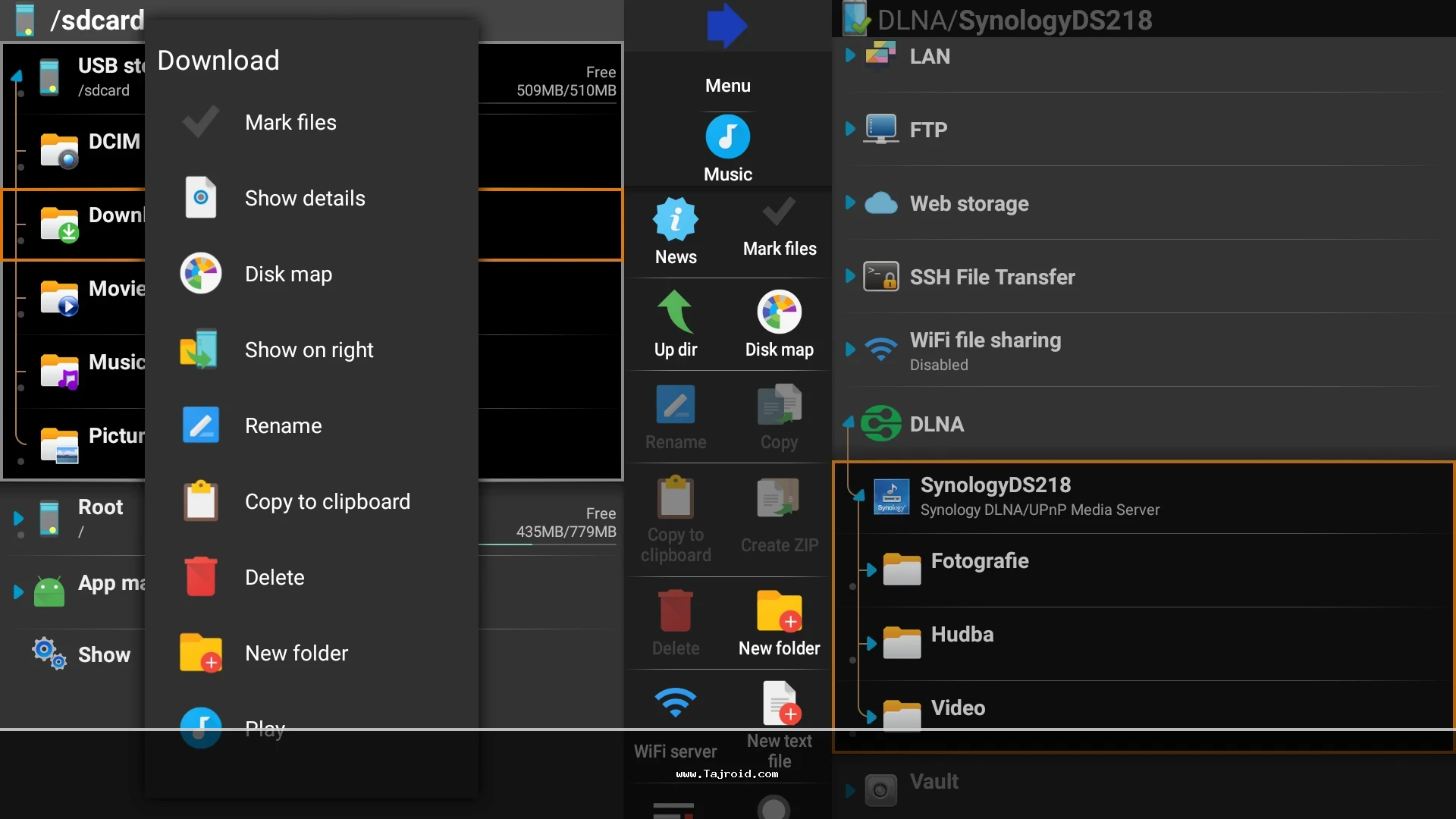Create a New text file

779,704
